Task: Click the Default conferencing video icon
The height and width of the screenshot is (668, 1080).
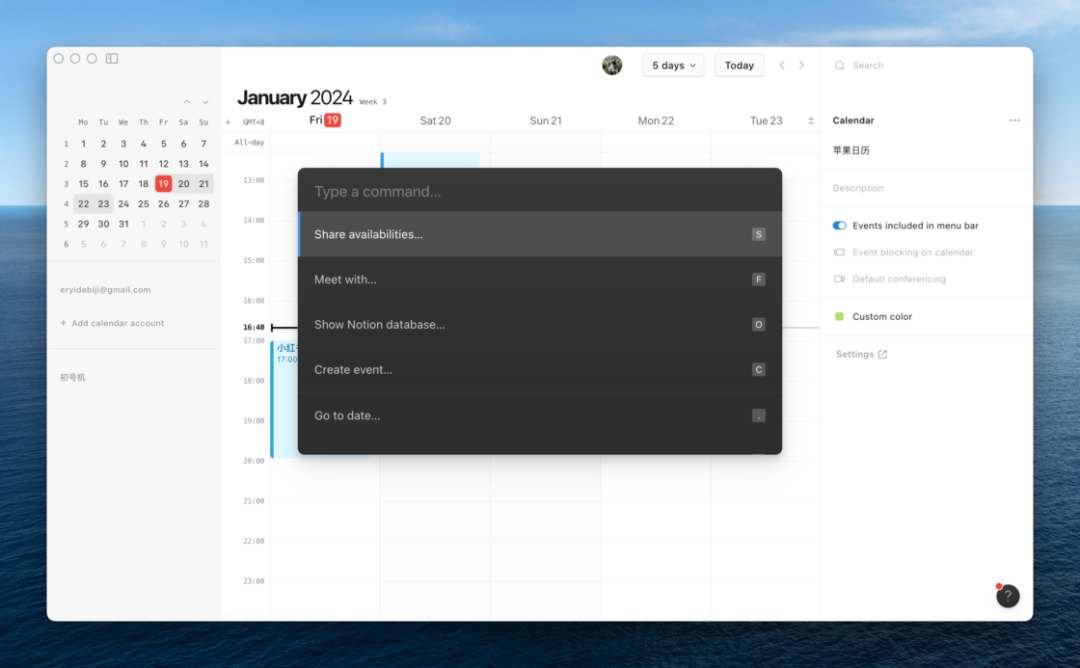Action: (839, 279)
